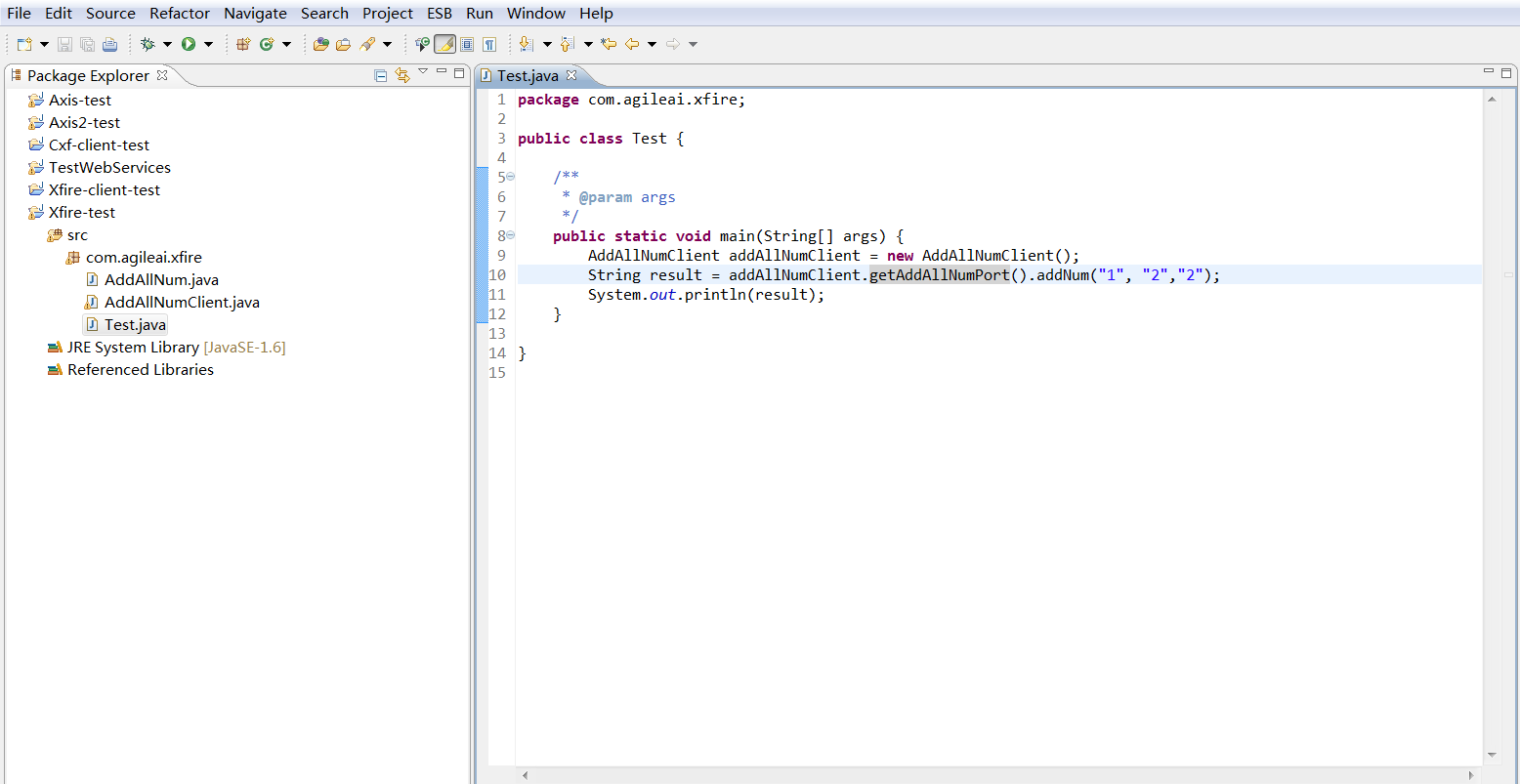The width and height of the screenshot is (1520, 784).
Task: Collapse the Javadoc comment fold at line 5
Action: click(x=511, y=177)
